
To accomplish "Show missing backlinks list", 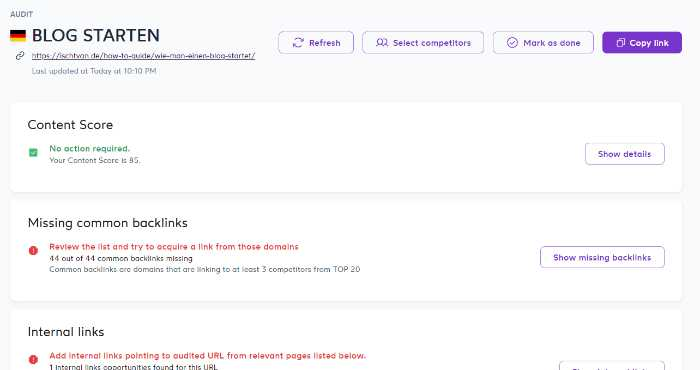I will click(602, 257).
